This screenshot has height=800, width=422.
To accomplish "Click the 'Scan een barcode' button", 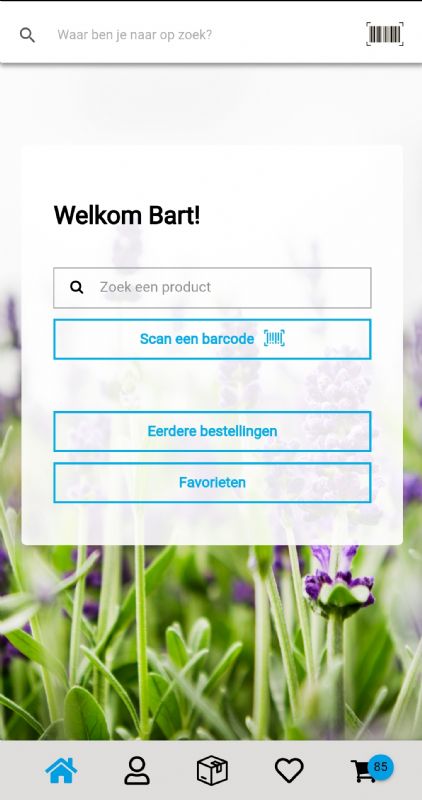I will pos(212,339).
